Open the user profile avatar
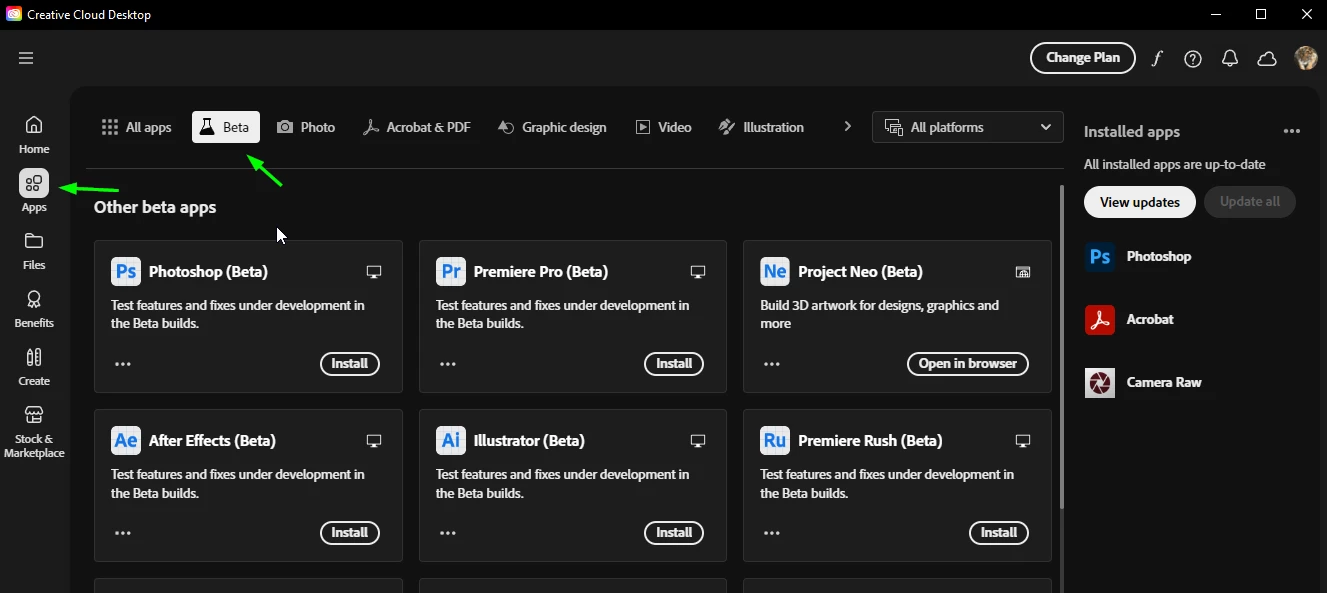Image resolution: width=1327 pixels, height=593 pixels. [x=1306, y=58]
